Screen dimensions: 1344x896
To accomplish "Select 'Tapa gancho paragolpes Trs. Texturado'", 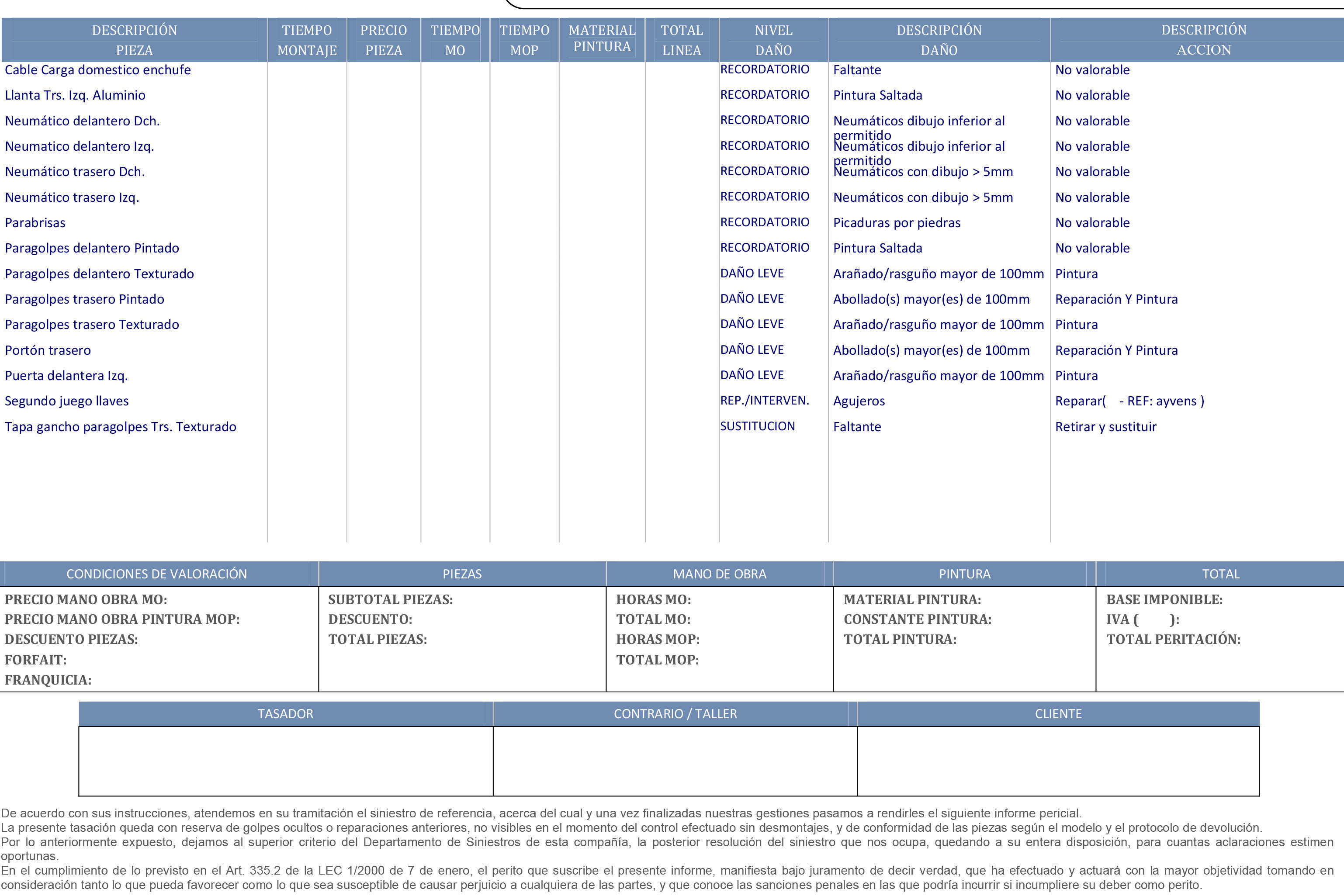I will coord(120,427).
